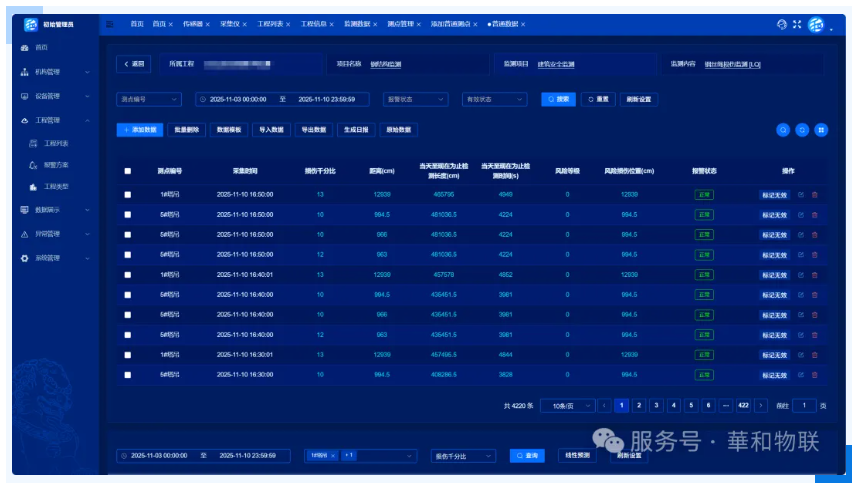Click the edit icon in the first table row
867x502 pixels.
click(800, 195)
